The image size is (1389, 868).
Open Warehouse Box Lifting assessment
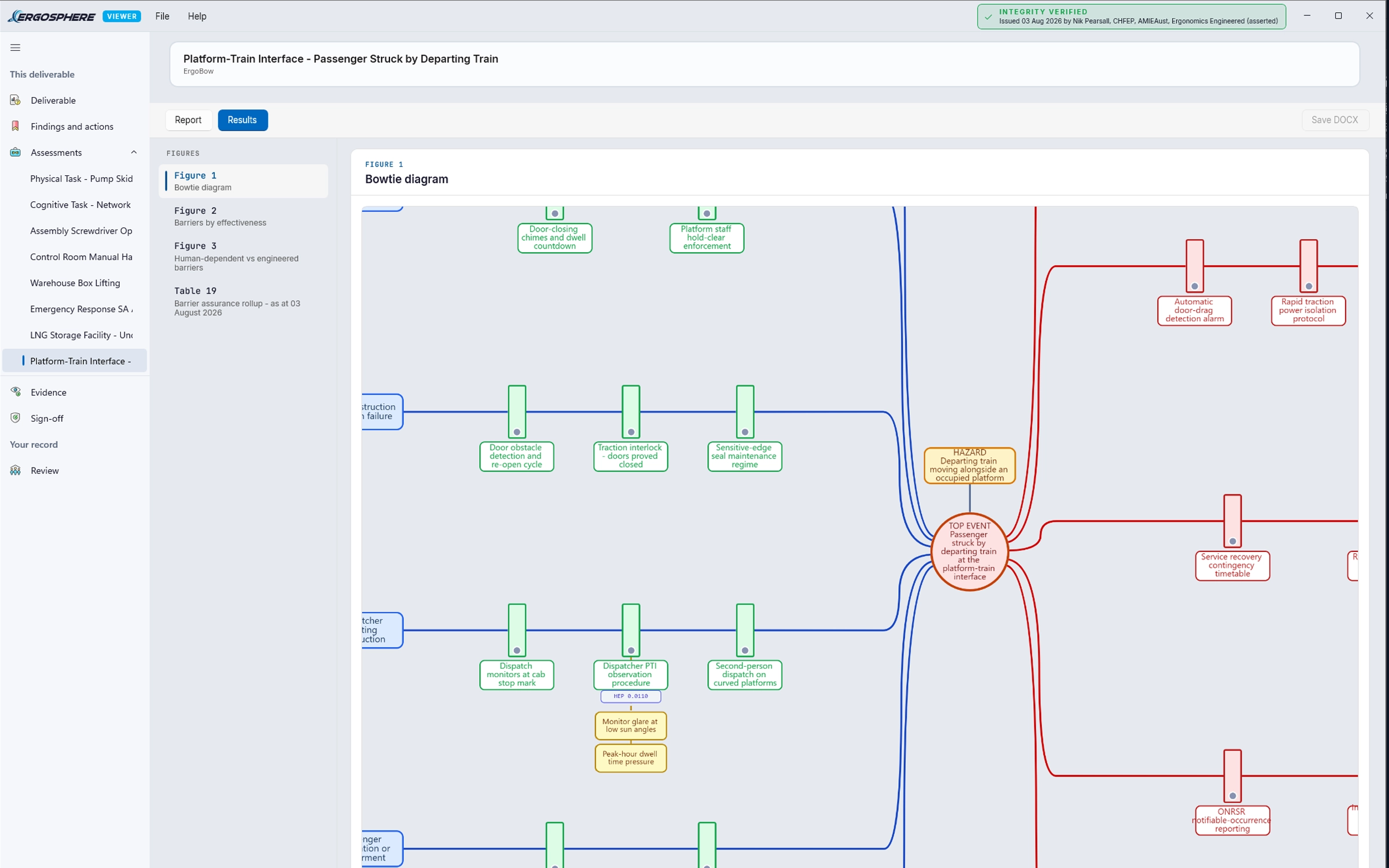tap(75, 282)
